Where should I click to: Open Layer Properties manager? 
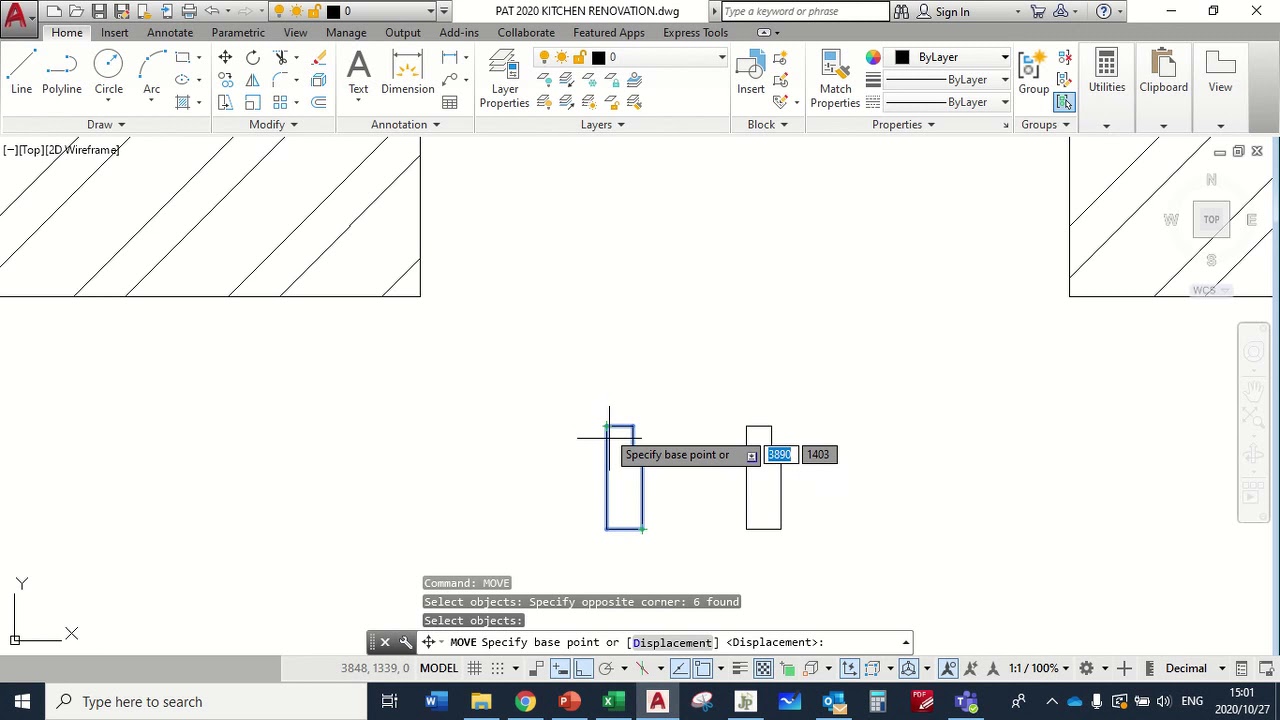click(x=504, y=79)
